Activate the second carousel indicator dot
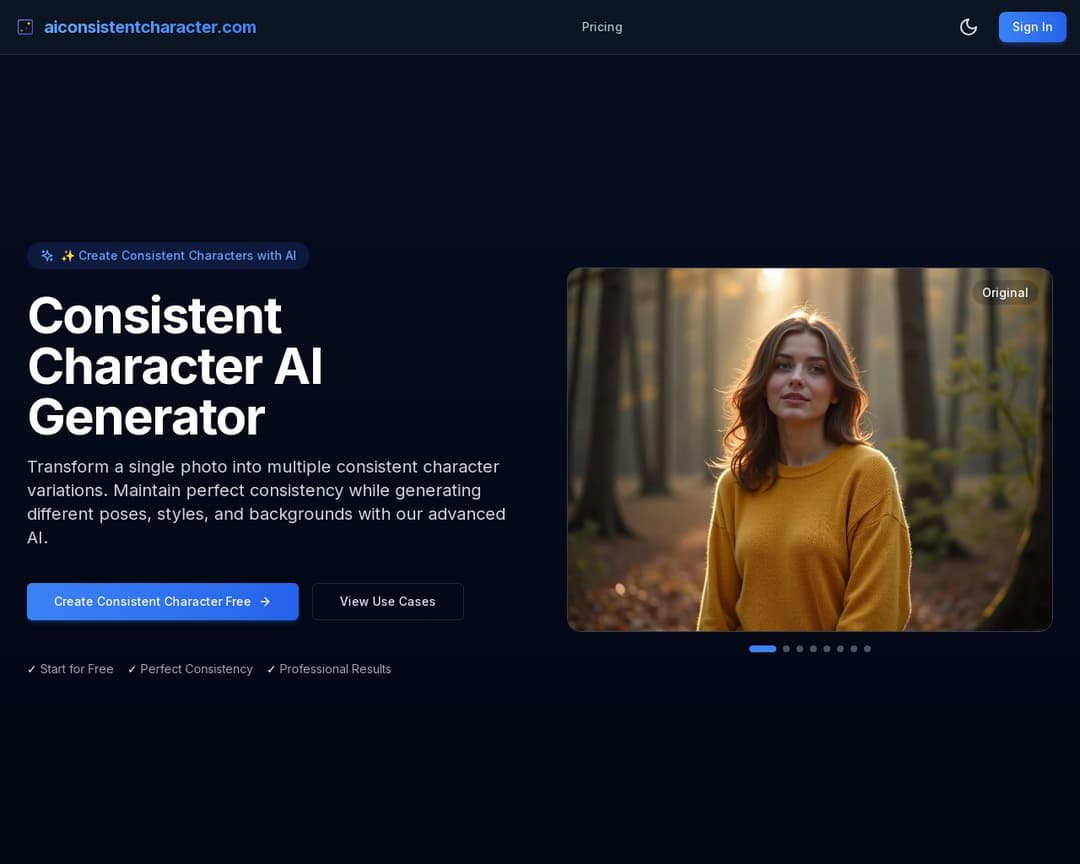This screenshot has height=864, width=1080. tap(786, 648)
